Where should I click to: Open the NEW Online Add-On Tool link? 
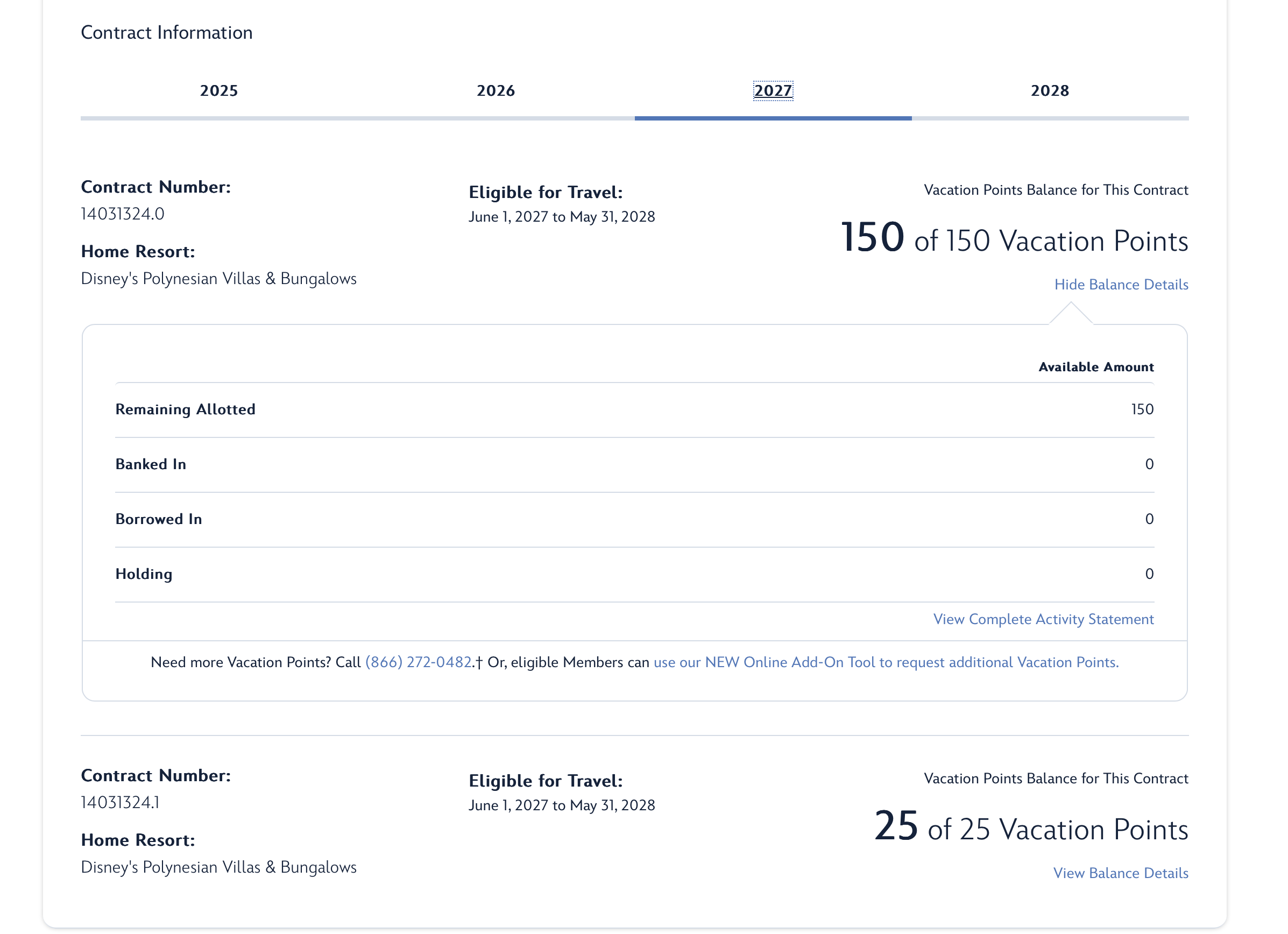pos(886,662)
